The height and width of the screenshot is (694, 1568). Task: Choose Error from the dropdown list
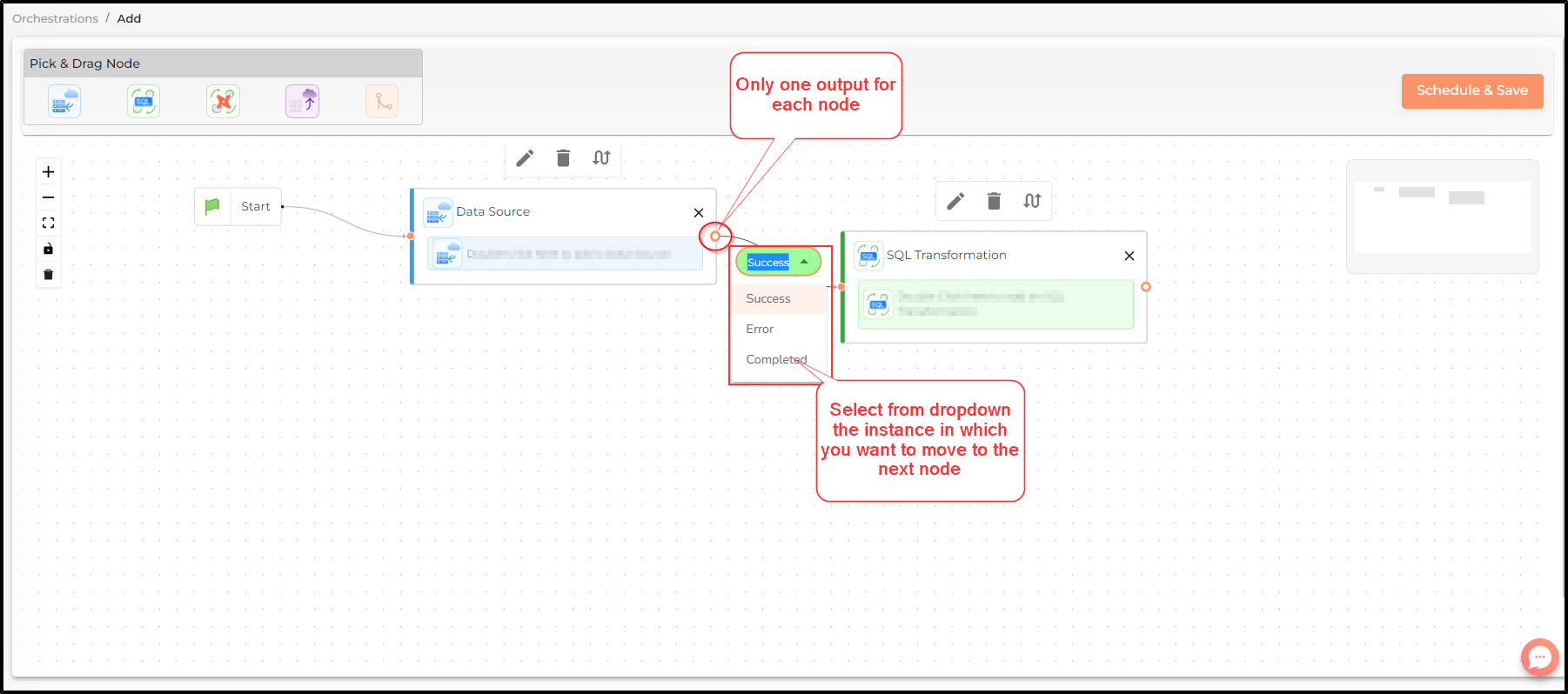[778, 329]
